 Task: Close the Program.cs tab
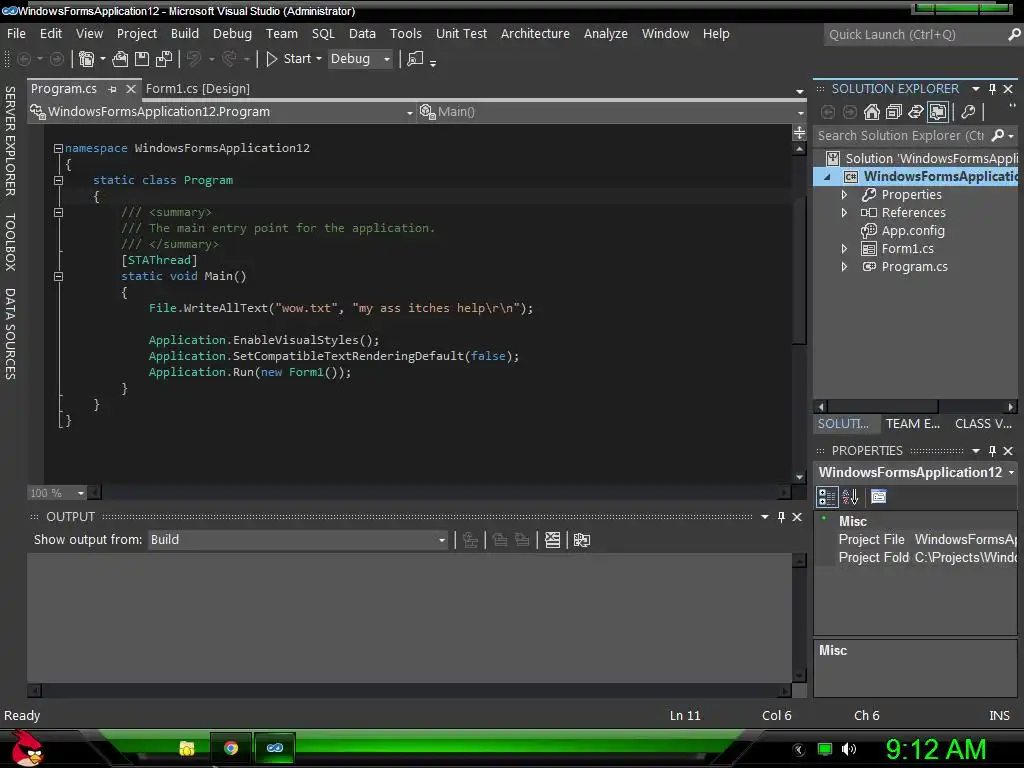pos(131,89)
